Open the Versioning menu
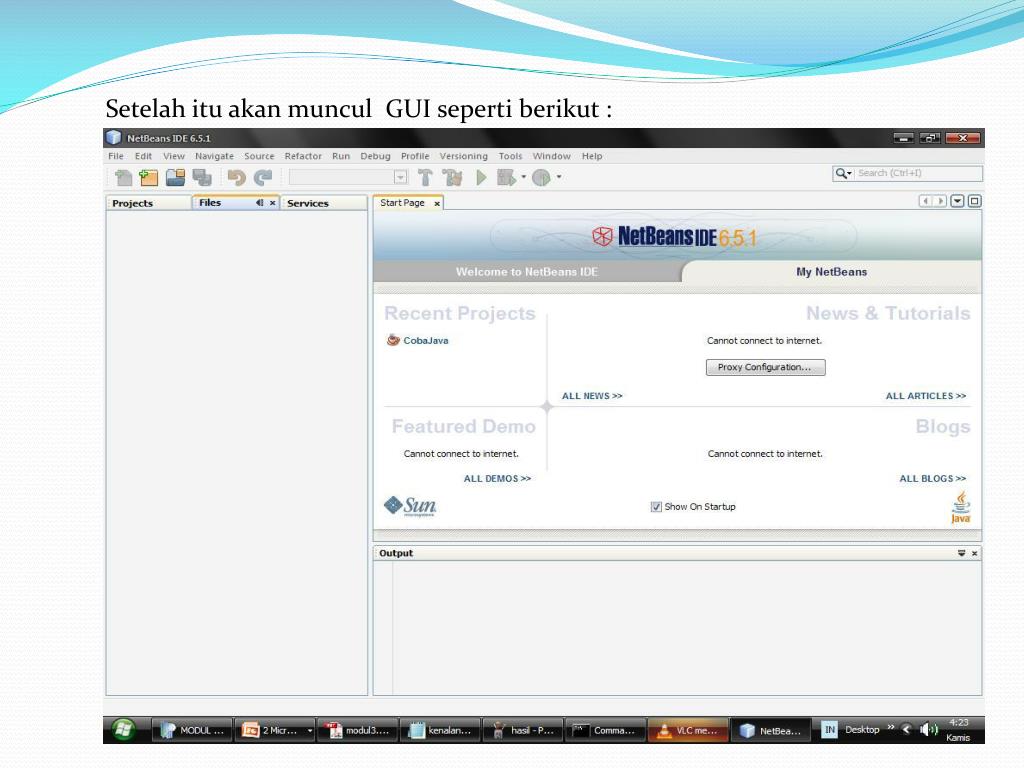 click(464, 156)
